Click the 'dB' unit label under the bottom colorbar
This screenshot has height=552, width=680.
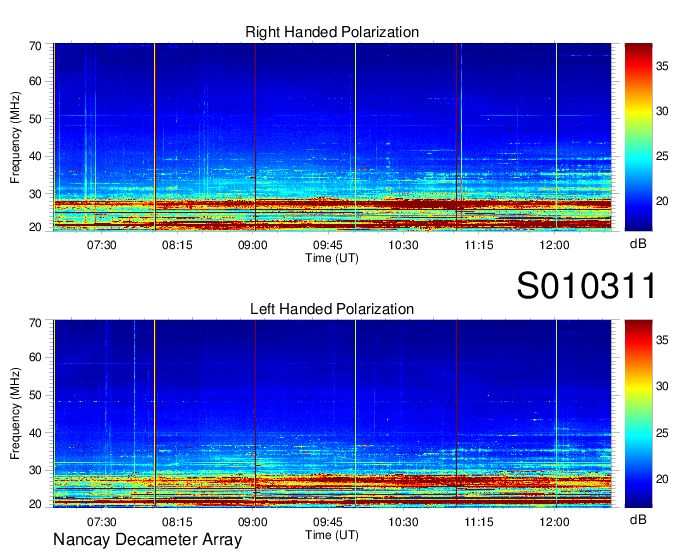pyautogui.click(x=638, y=519)
